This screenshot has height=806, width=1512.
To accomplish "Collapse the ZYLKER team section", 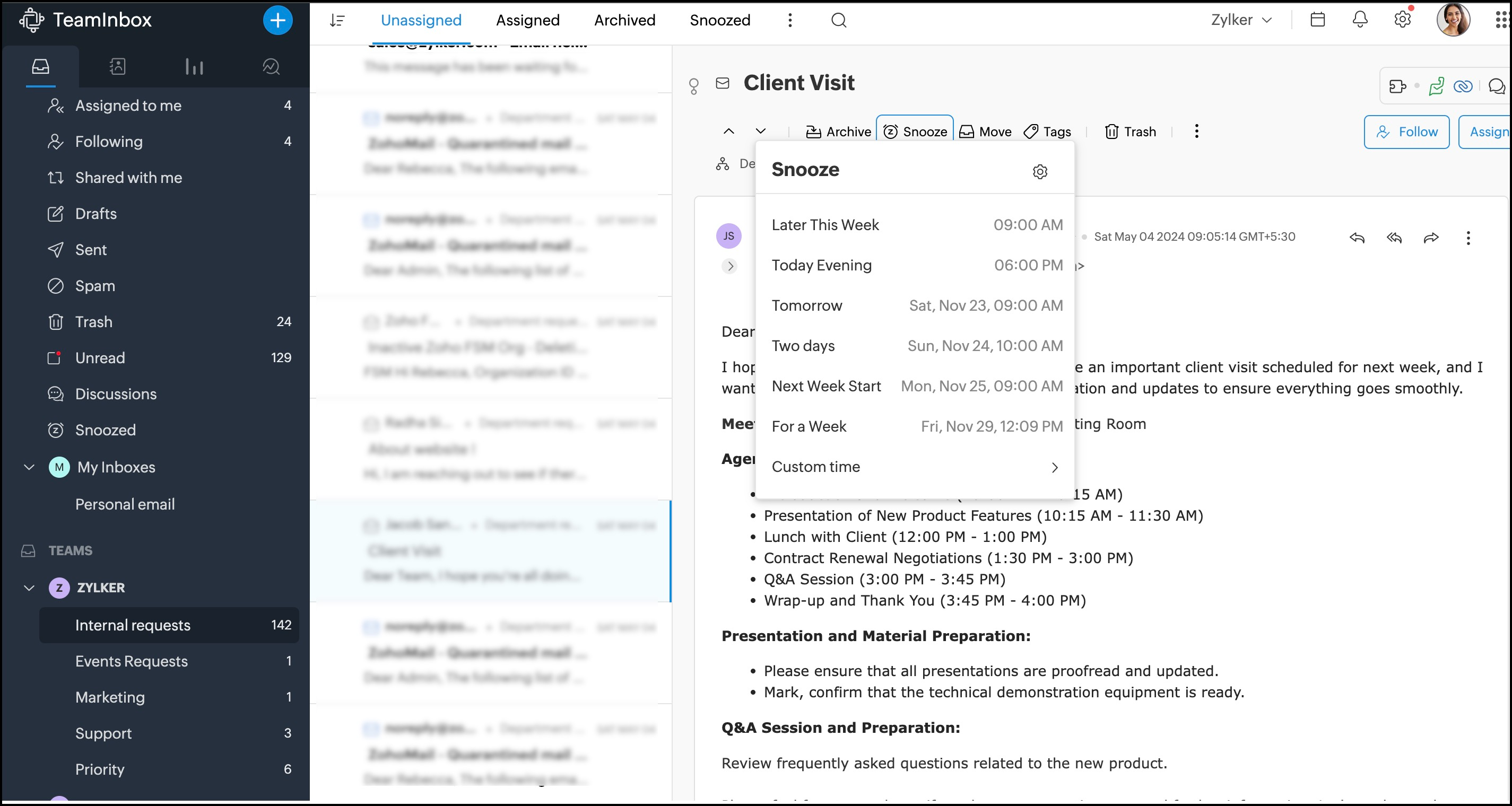I will coord(29,588).
